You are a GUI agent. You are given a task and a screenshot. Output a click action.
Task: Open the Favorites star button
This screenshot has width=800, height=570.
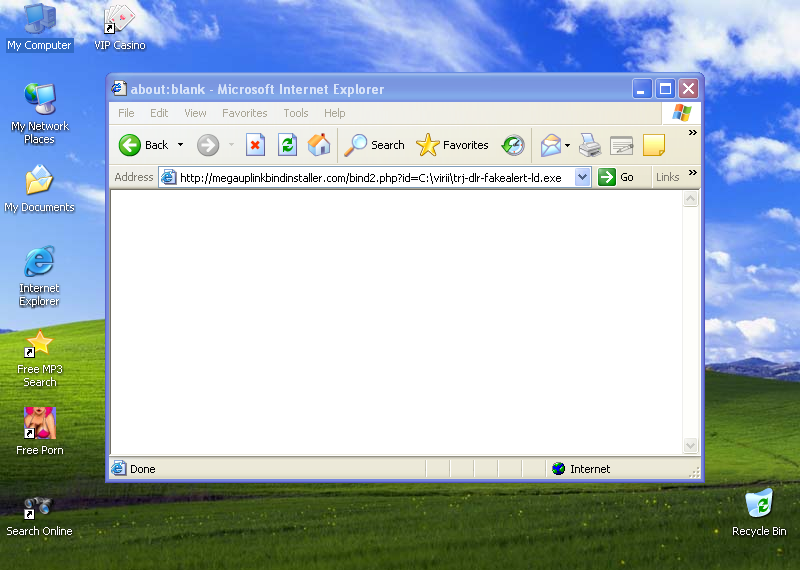453,145
